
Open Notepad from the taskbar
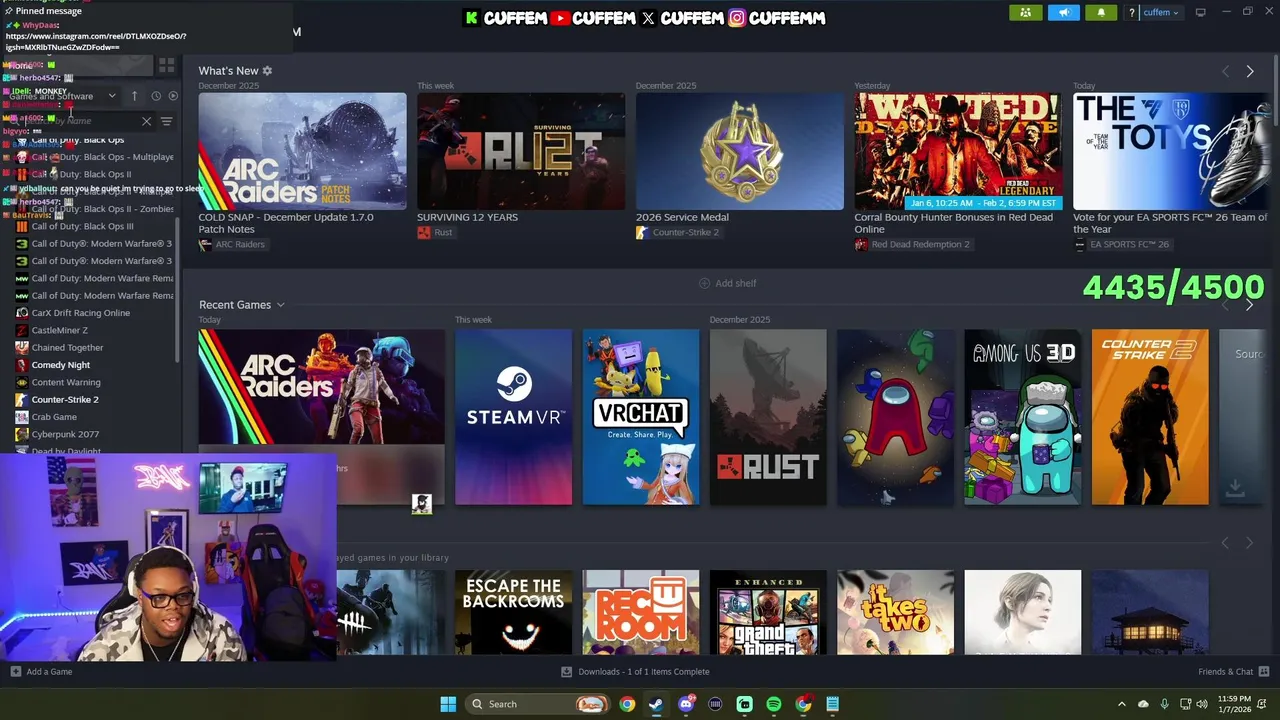click(833, 704)
